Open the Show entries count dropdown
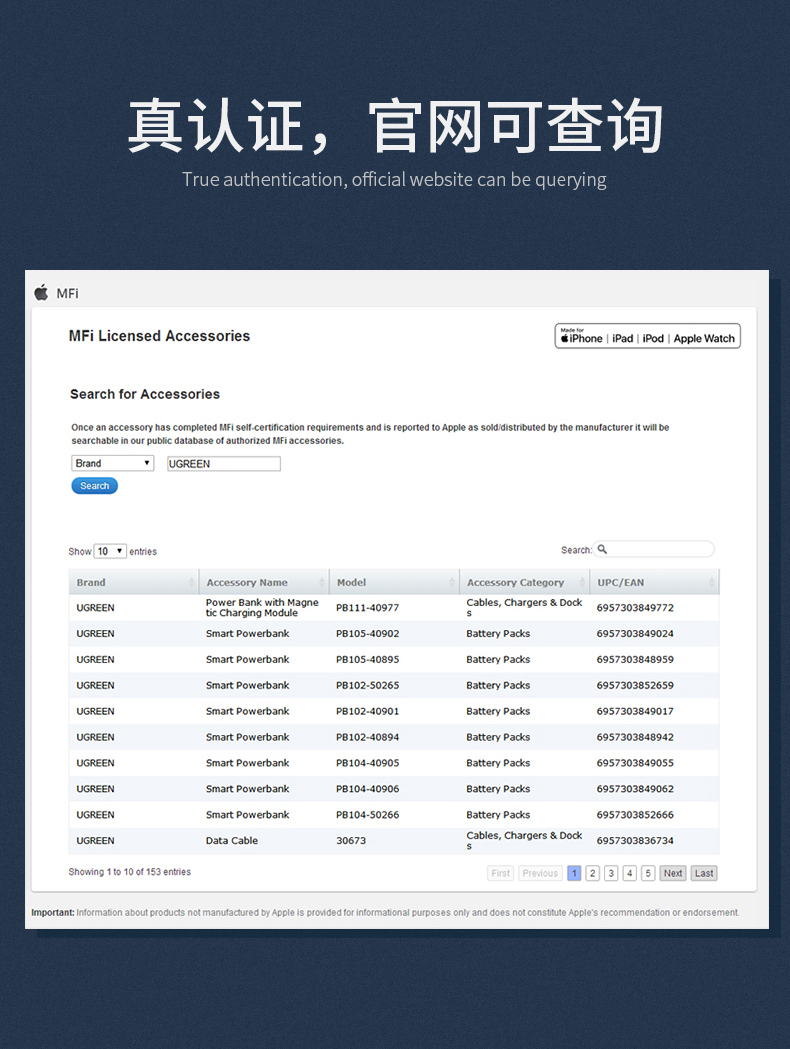The height and width of the screenshot is (1049, 790). [110, 551]
